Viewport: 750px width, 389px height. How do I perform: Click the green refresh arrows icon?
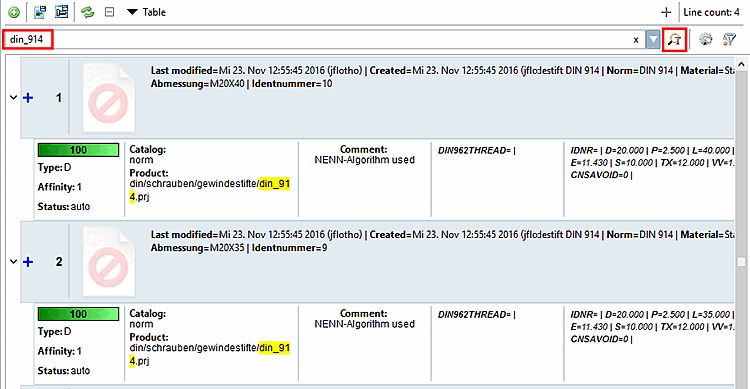coord(88,12)
